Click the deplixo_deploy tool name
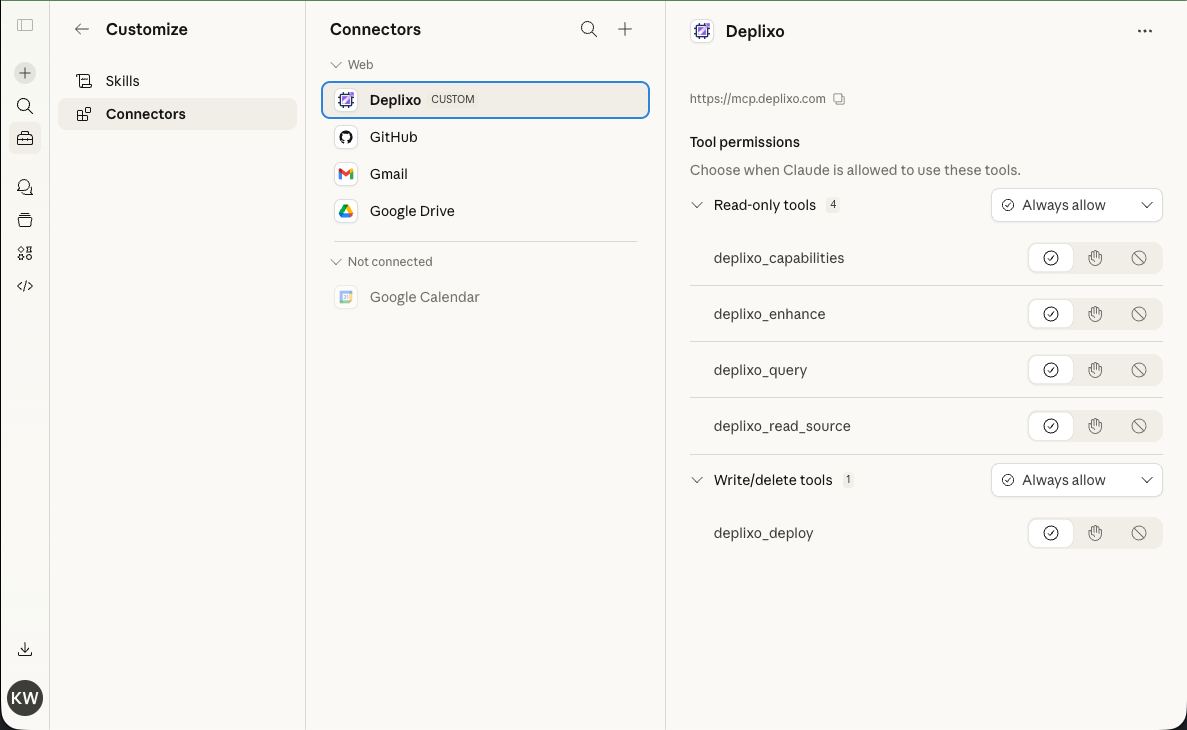 763,533
